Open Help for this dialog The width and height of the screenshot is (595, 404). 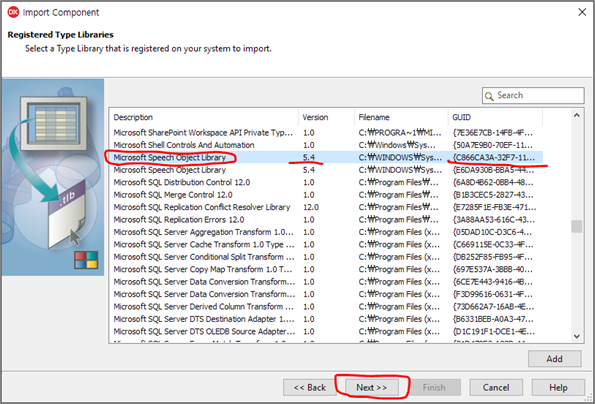[558, 387]
